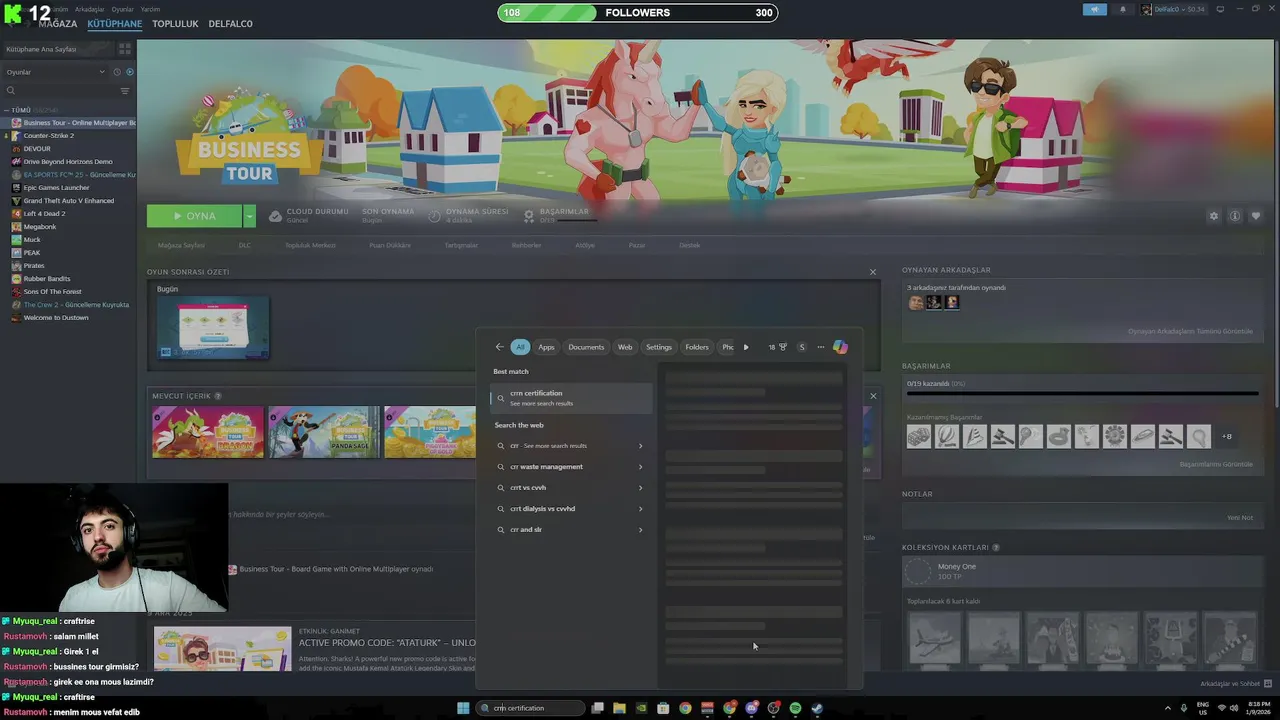Open Steam MAĞAZA tab
The width and height of the screenshot is (1280, 720).
[58, 23]
